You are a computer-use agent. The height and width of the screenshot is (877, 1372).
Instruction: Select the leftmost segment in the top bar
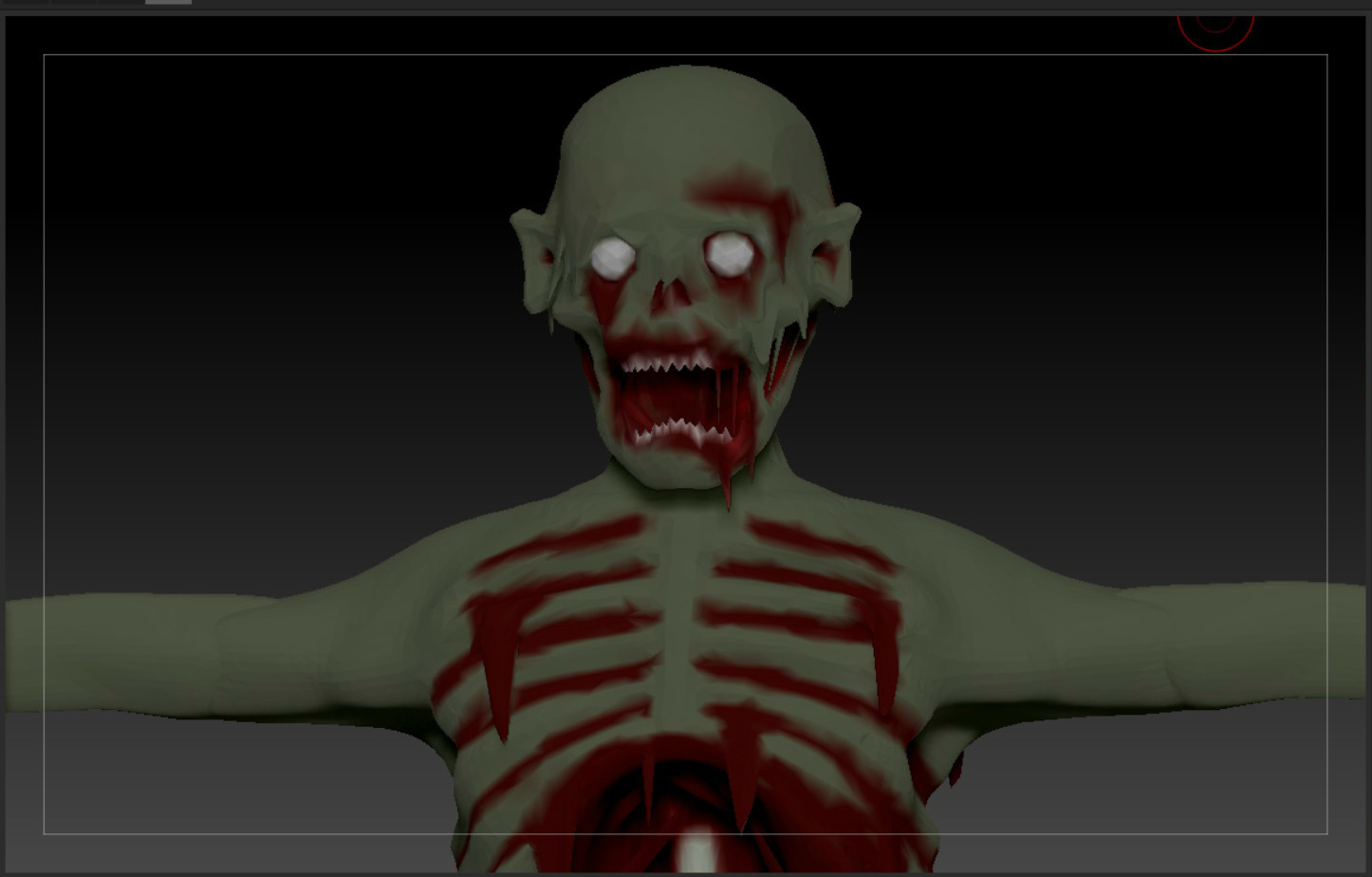tap(24, 3)
